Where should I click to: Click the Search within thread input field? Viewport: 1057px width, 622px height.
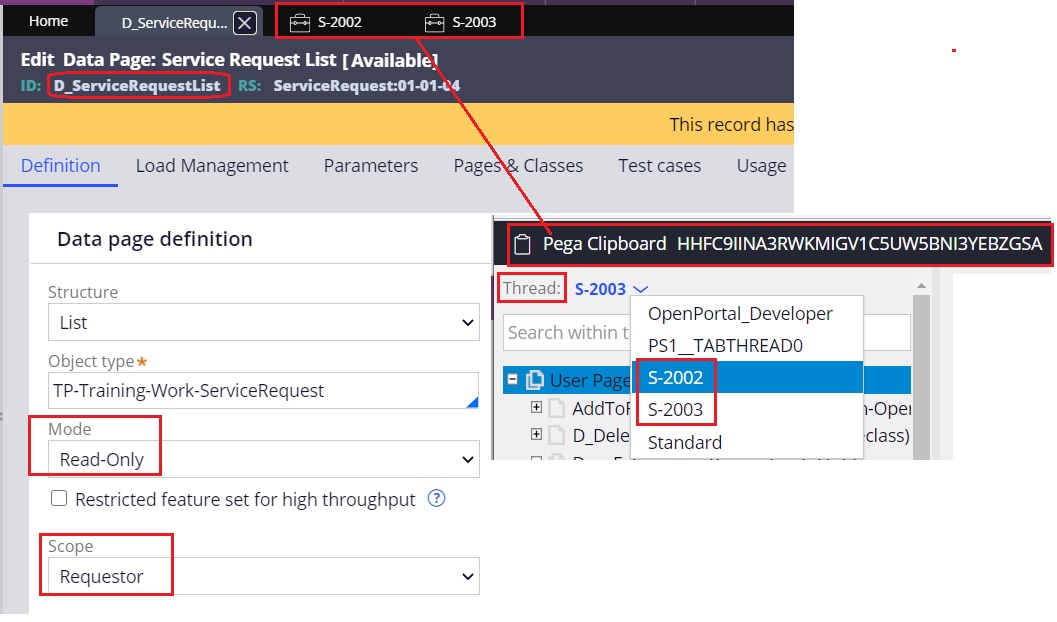click(572, 331)
